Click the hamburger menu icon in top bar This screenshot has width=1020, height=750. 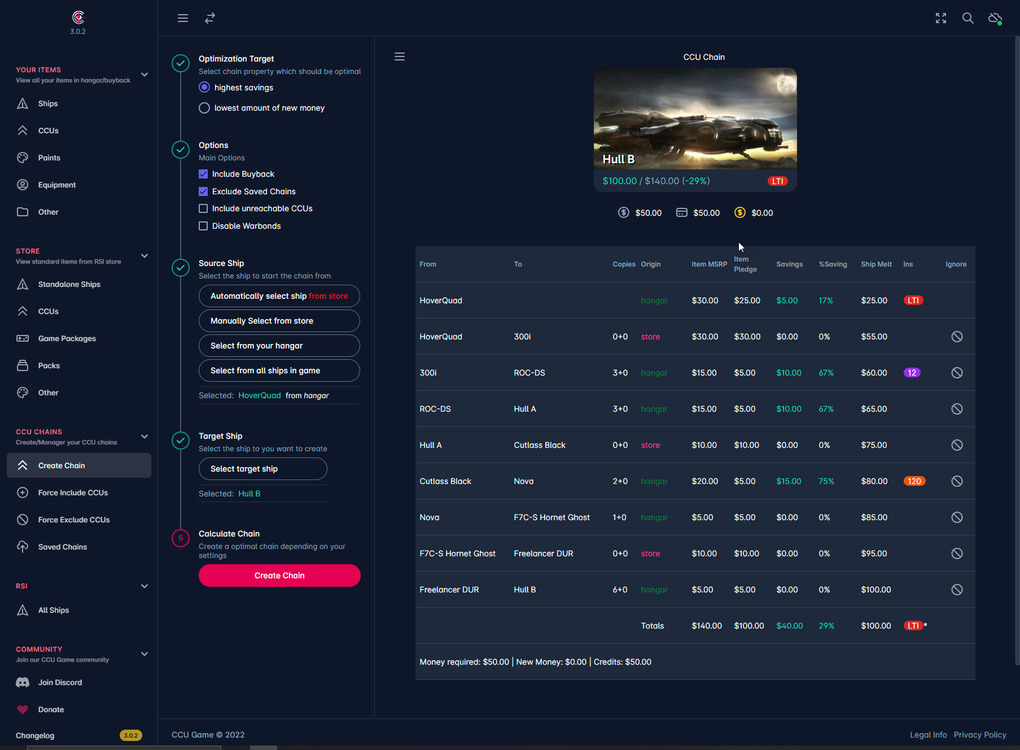(x=183, y=18)
